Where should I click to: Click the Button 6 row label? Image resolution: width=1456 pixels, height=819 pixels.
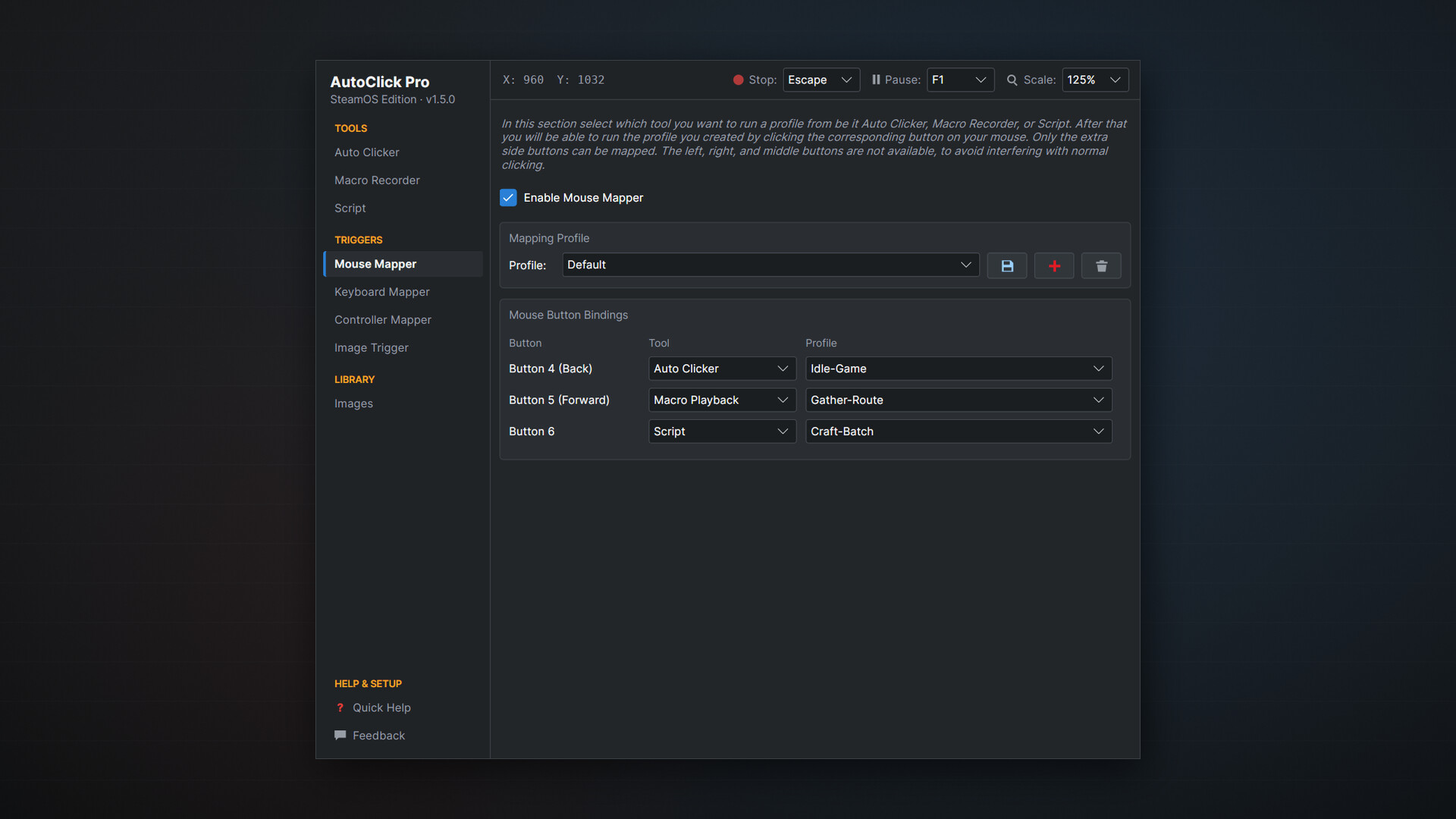(x=532, y=431)
